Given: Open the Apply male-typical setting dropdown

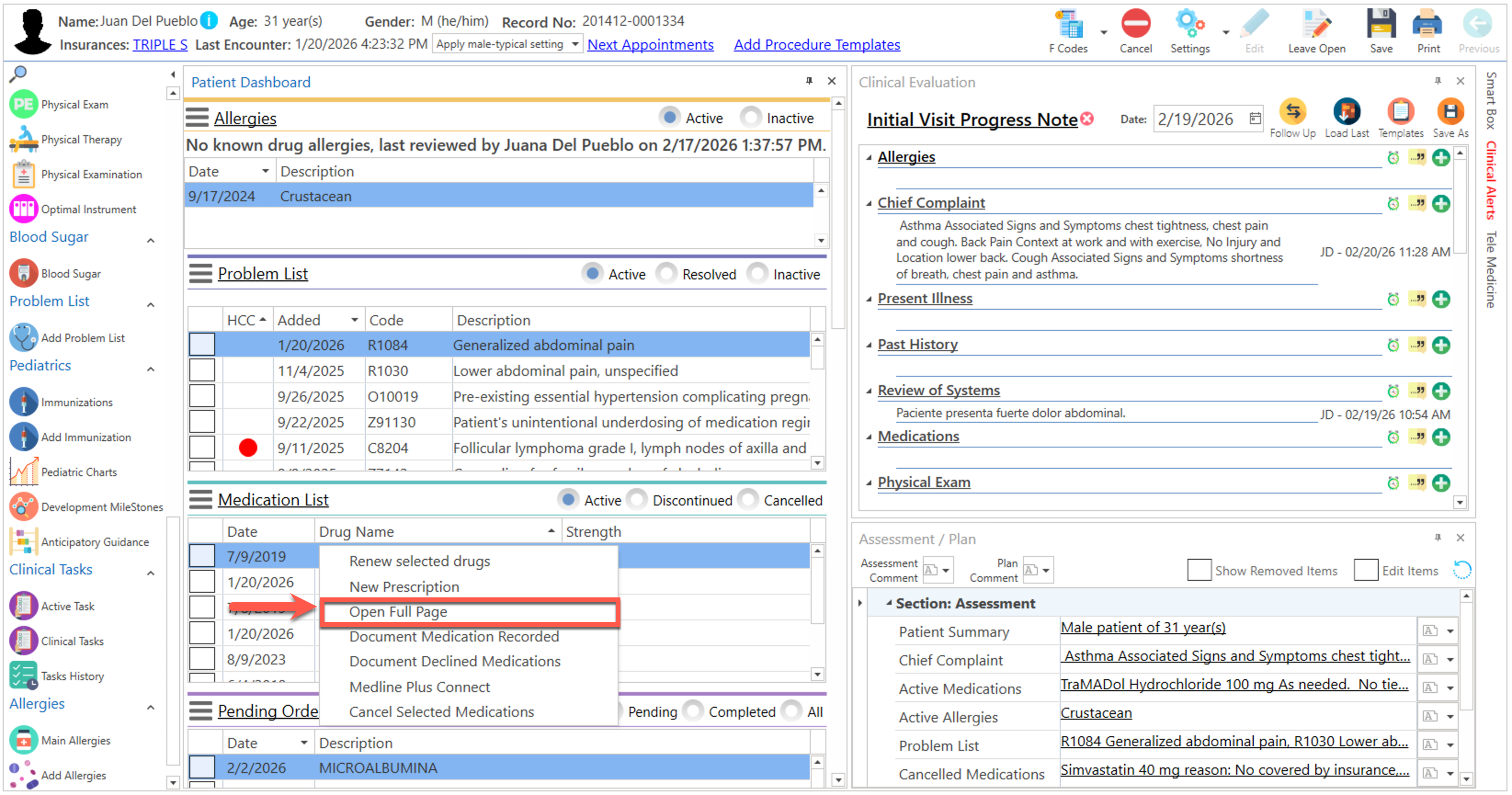Looking at the screenshot, I should tap(574, 44).
